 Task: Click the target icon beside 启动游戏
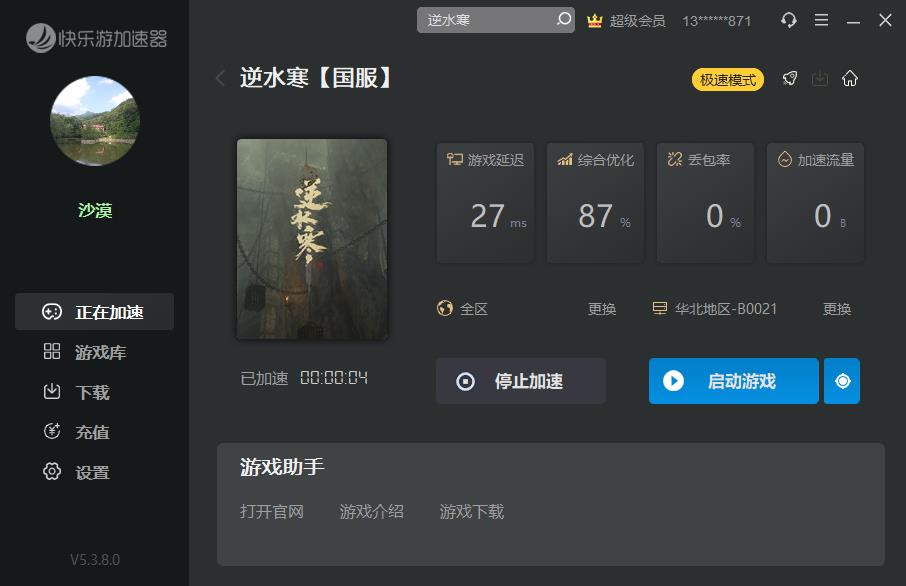842,381
